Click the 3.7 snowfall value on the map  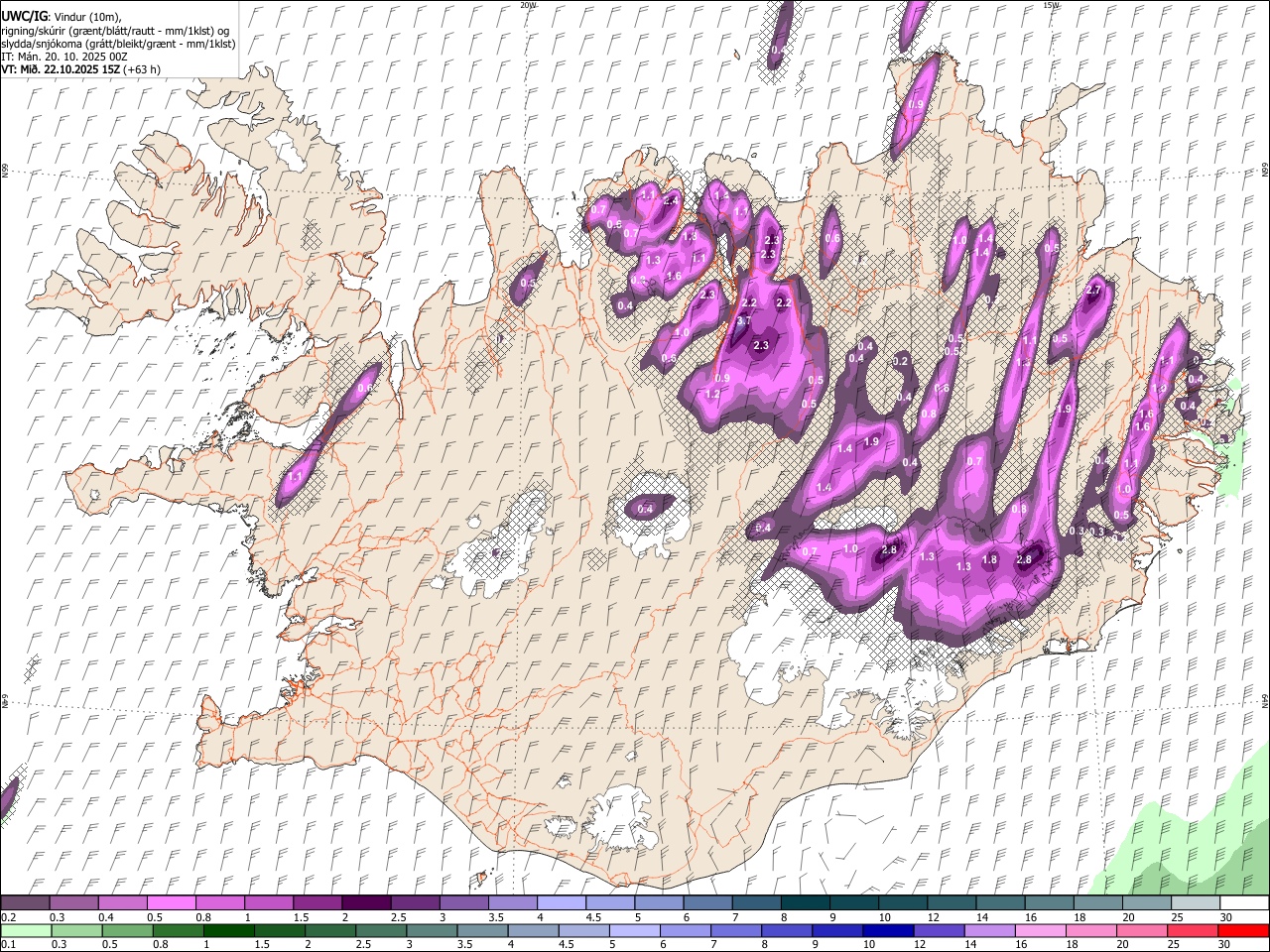(x=743, y=322)
